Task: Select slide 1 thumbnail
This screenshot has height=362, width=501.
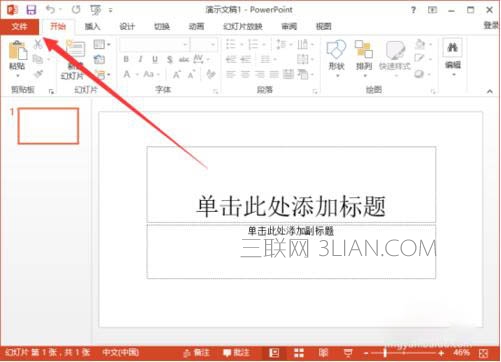Action: point(48,126)
